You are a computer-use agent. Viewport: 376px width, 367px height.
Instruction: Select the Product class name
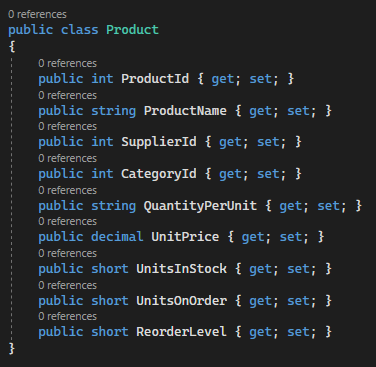(x=132, y=30)
